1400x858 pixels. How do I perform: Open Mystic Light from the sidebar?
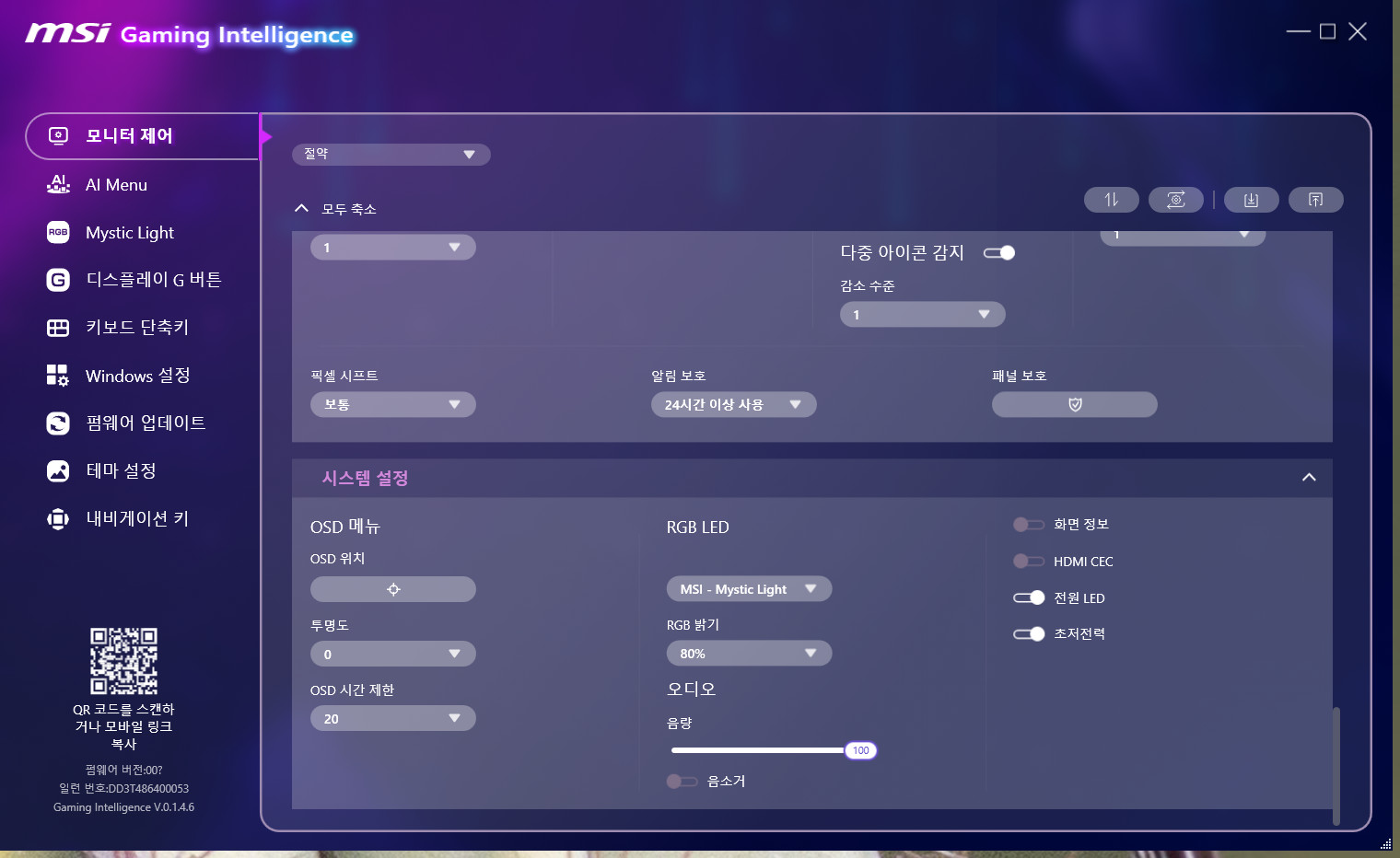point(129,233)
